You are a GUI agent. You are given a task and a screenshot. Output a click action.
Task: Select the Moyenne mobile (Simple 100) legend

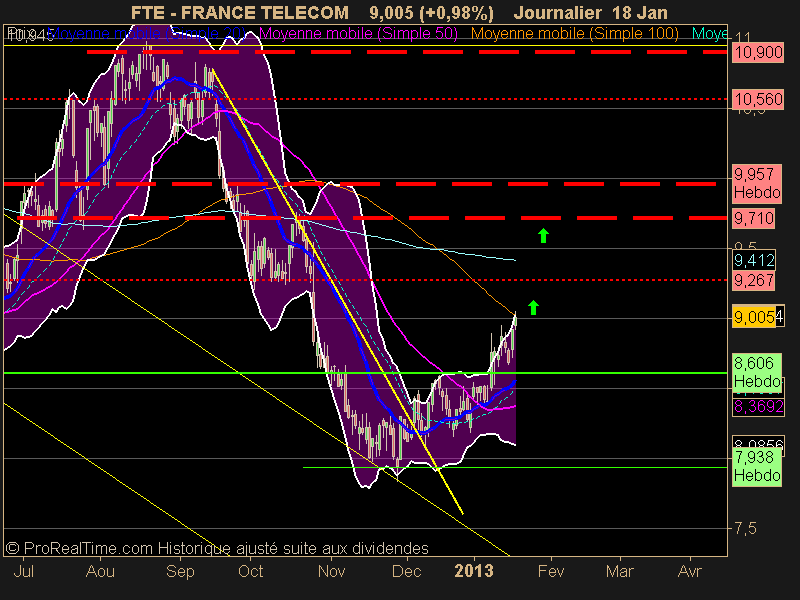coord(574,34)
